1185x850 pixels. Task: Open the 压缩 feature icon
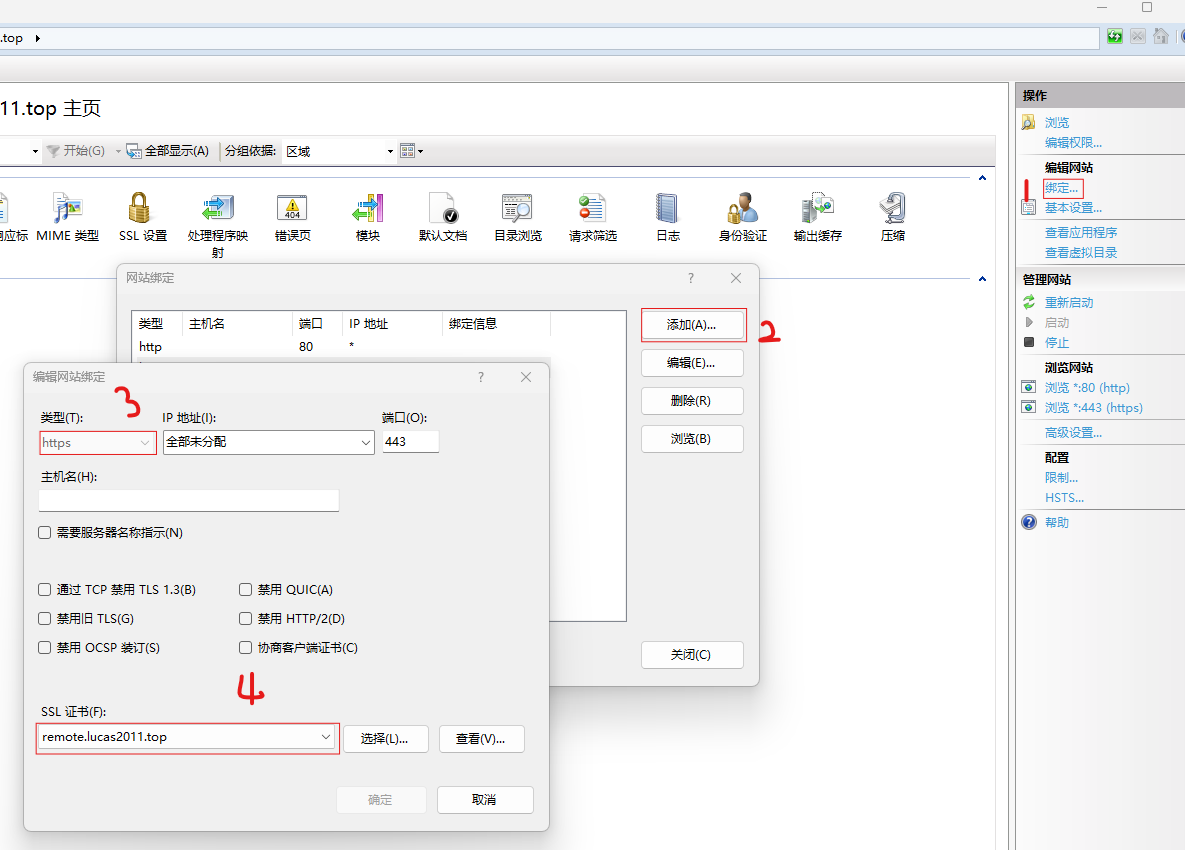[892, 209]
